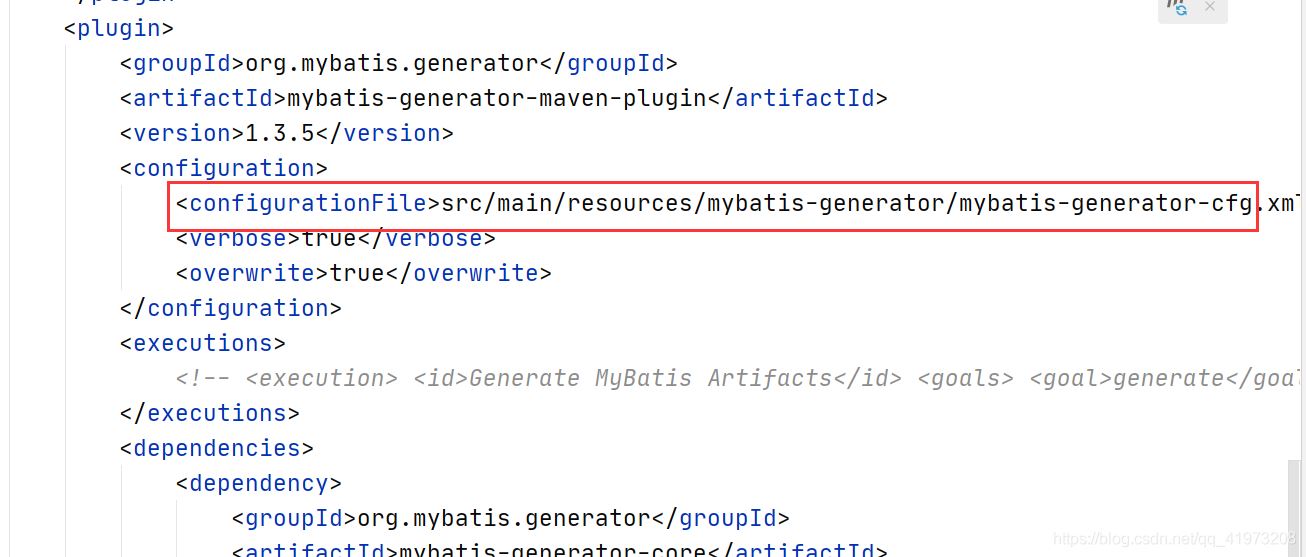The image size is (1306, 557).
Task: Click the opening <dependency> tag
Action: (259, 483)
